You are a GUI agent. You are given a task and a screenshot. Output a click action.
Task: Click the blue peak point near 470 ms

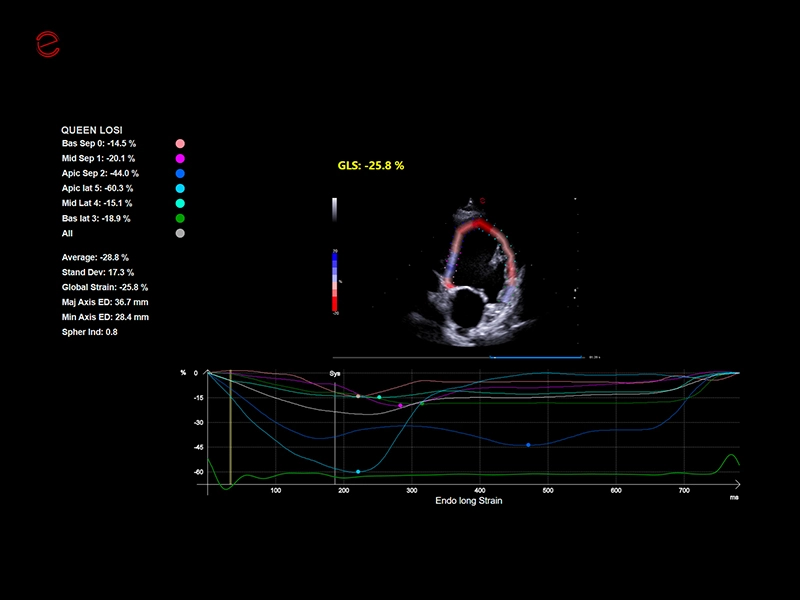click(x=528, y=444)
